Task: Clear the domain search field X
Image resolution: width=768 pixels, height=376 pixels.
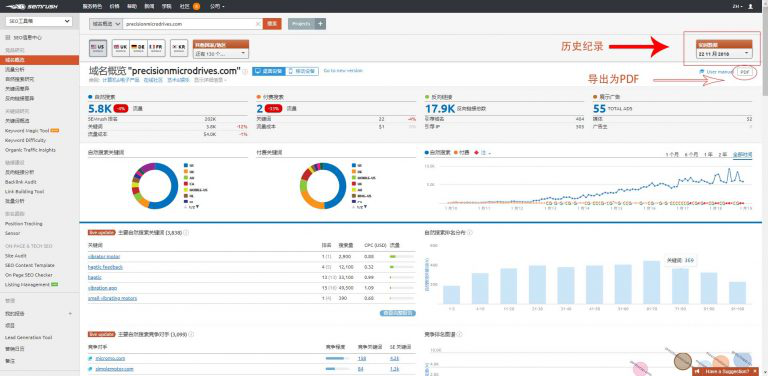Action: [258, 24]
